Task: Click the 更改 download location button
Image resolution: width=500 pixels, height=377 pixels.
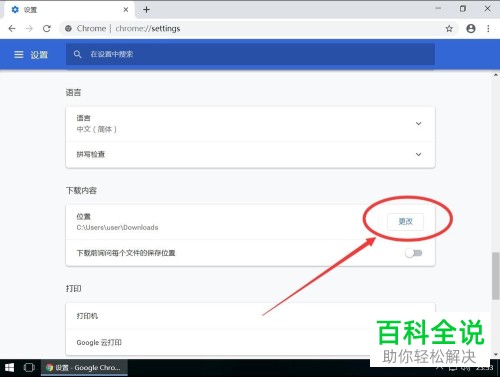Action: coord(405,222)
